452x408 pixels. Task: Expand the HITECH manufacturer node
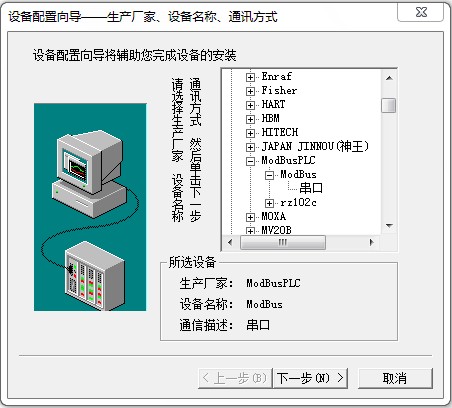(x=250, y=133)
